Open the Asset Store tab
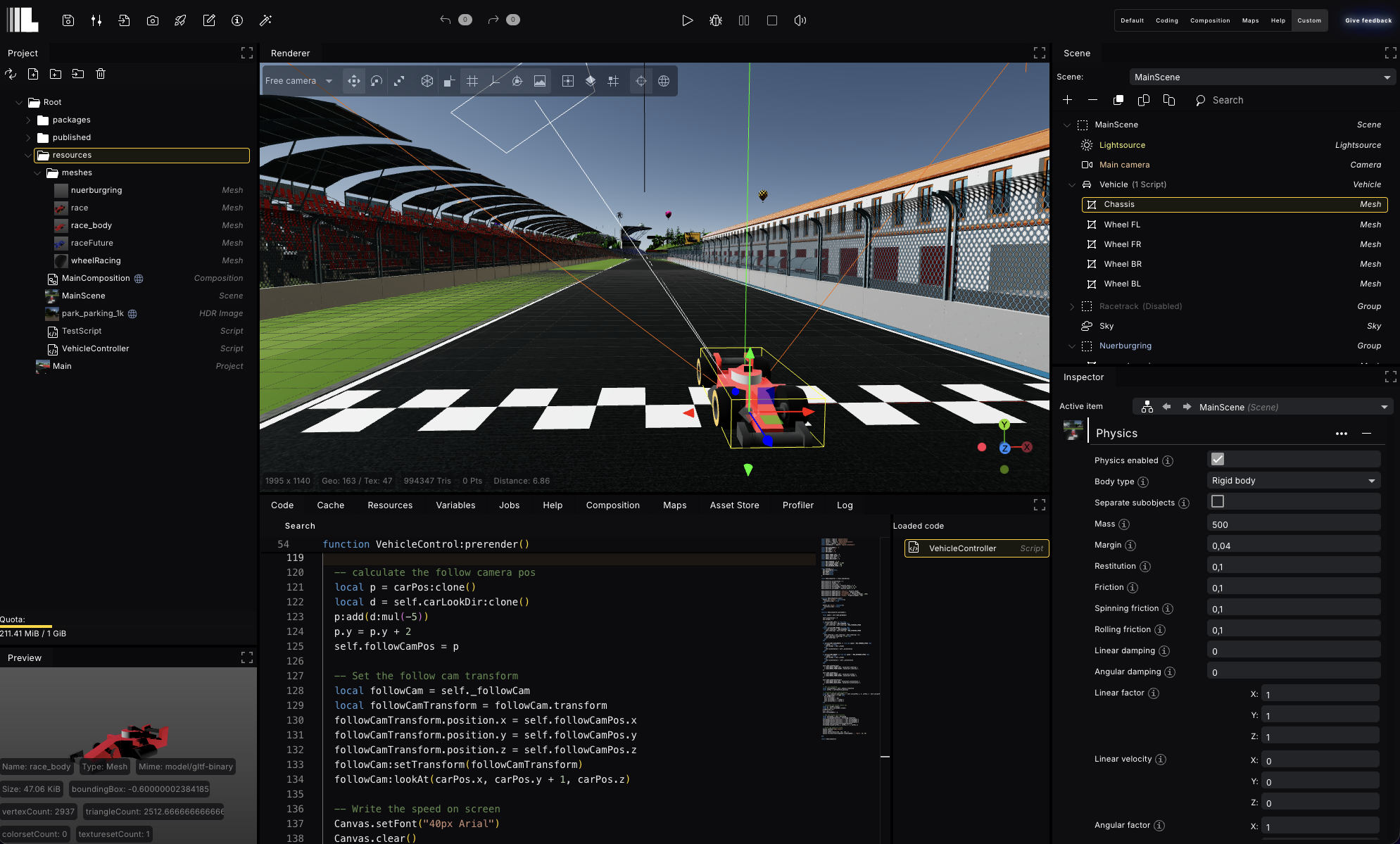Screen dimensions: 1400x844 click(734, 505)
